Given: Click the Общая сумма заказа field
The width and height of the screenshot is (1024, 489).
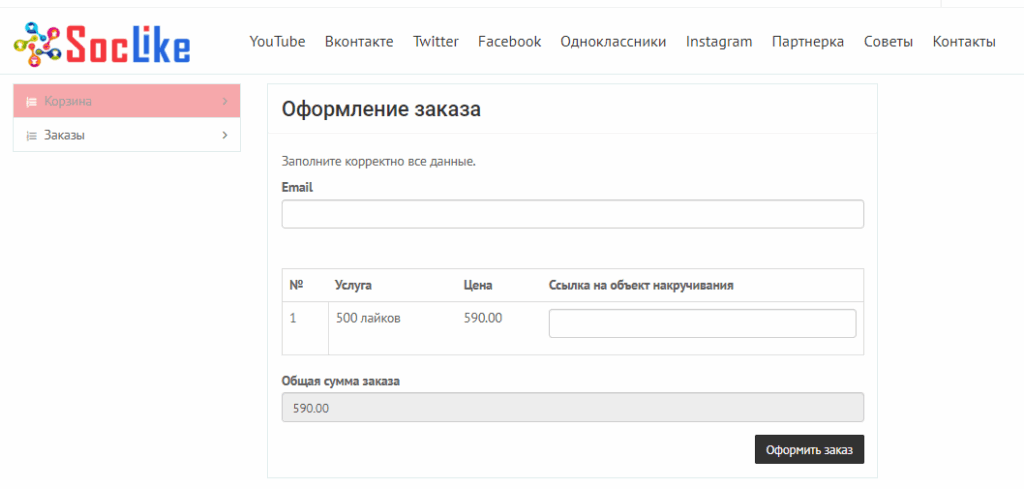Looking at the screenshot, I should (x=572, y=408).
